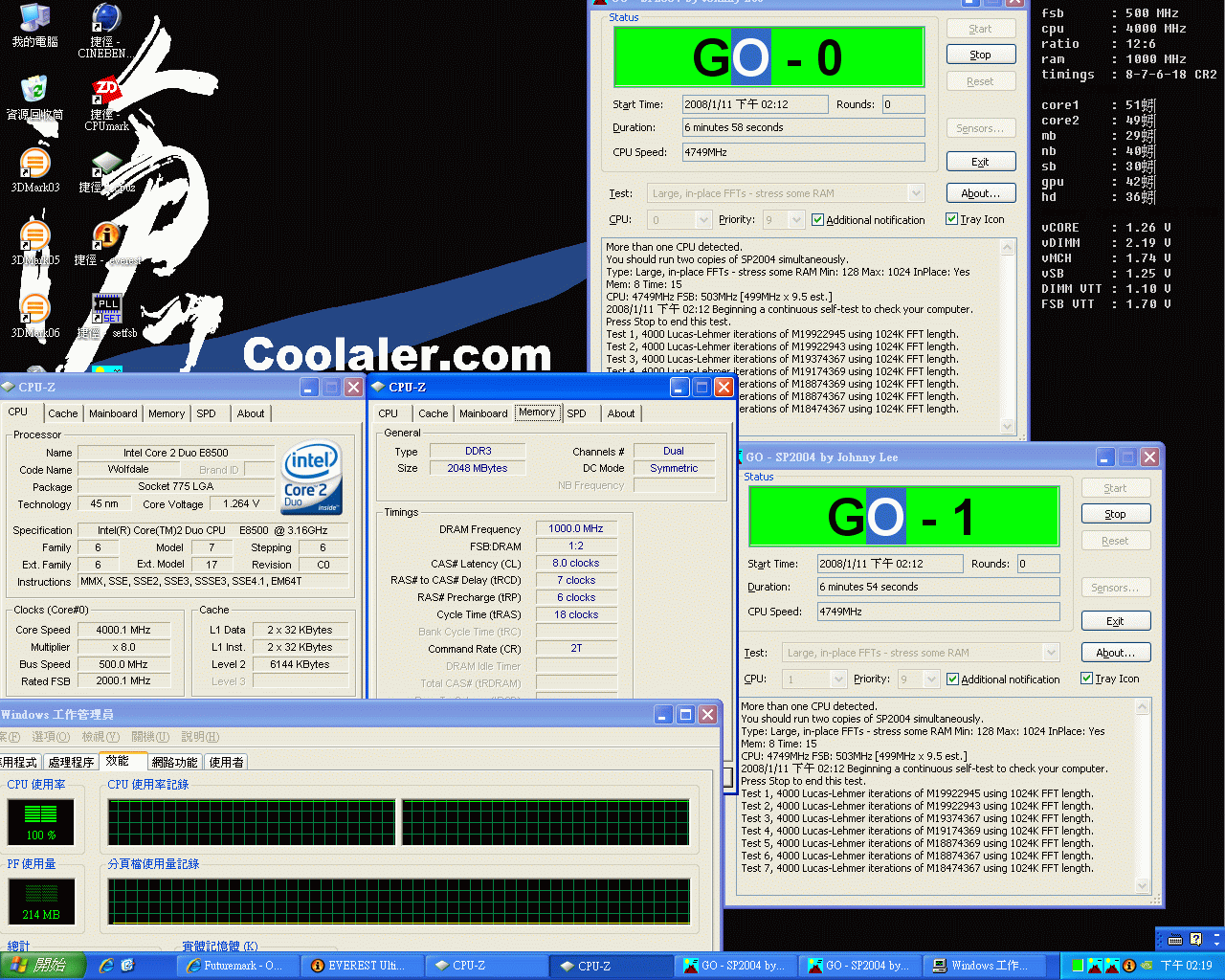1225x980 pixels.
Task: Open 檢視(V) menu in Task Manager
Action: [100, 737]
